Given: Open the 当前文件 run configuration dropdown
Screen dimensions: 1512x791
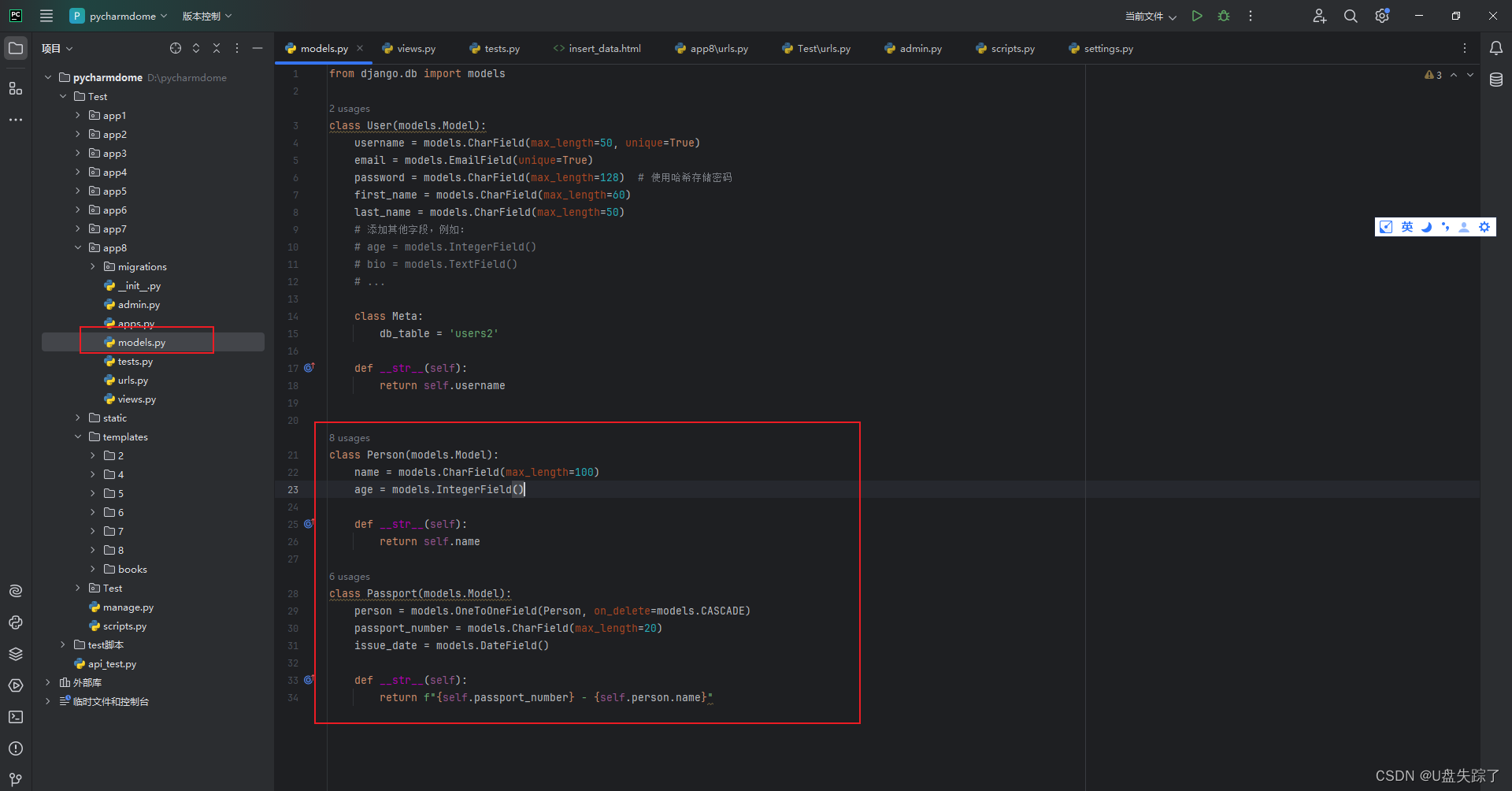Looking at the screenshot, I should [1151, 16].
